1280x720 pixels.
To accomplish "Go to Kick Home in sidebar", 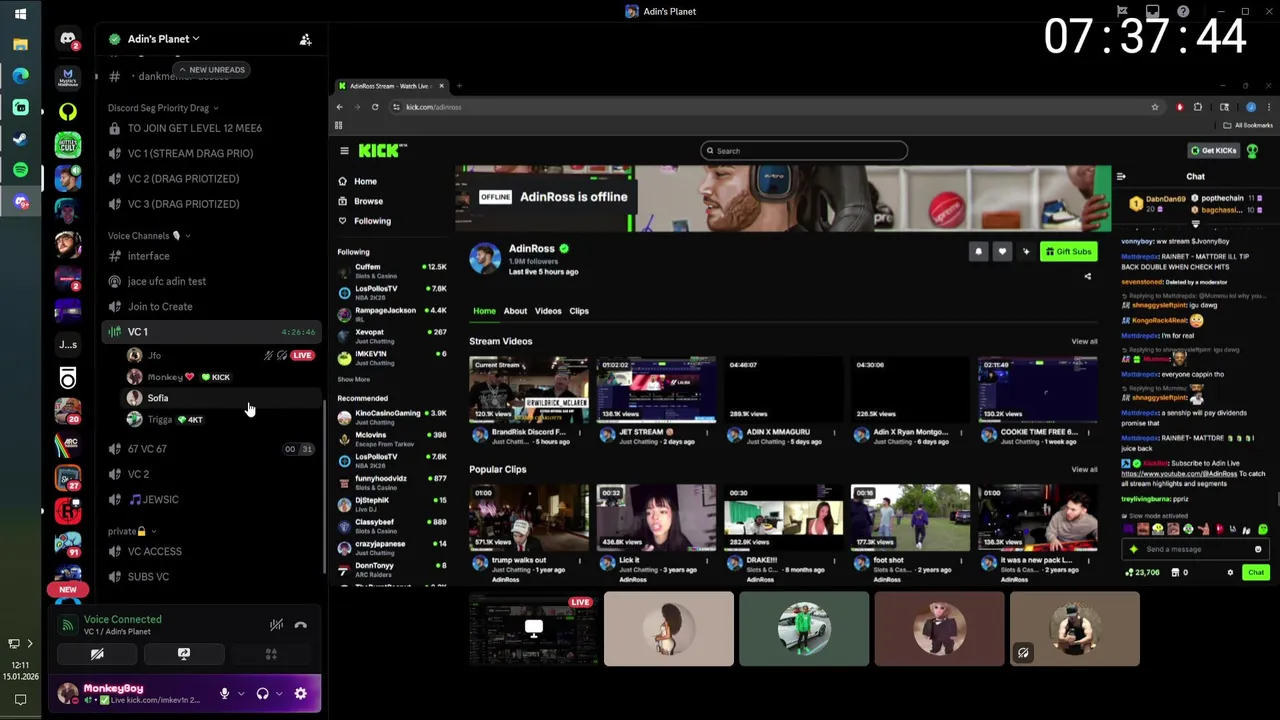I will (365, 181).
